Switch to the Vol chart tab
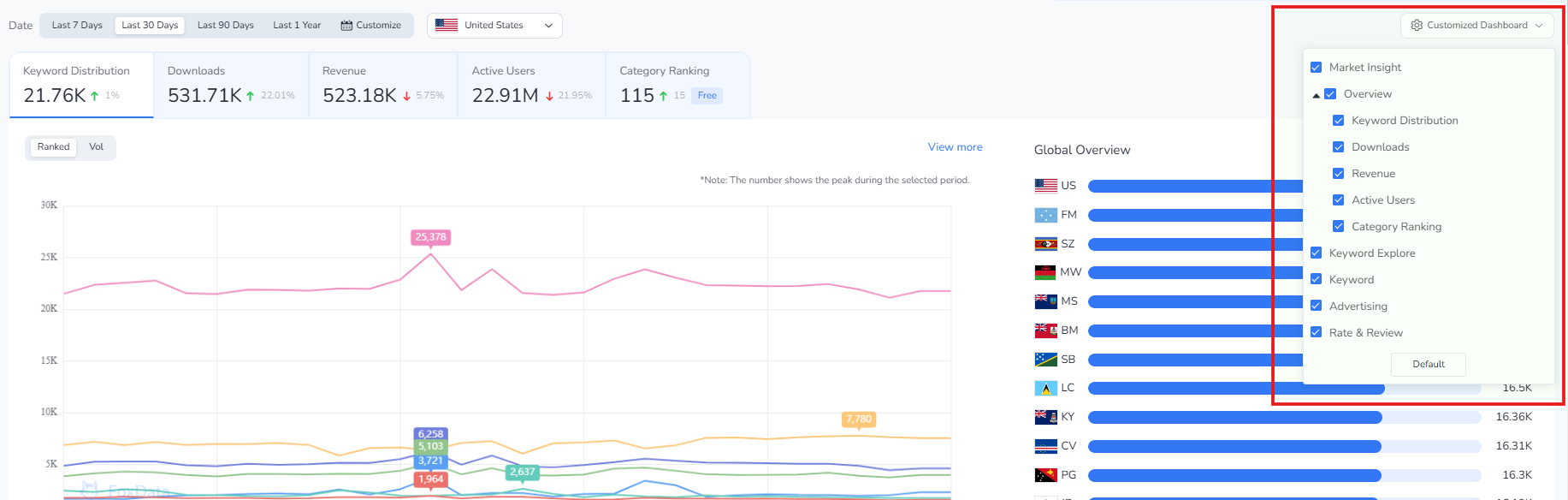This screenshot has height=500, width=1568. tap(96, 147)
